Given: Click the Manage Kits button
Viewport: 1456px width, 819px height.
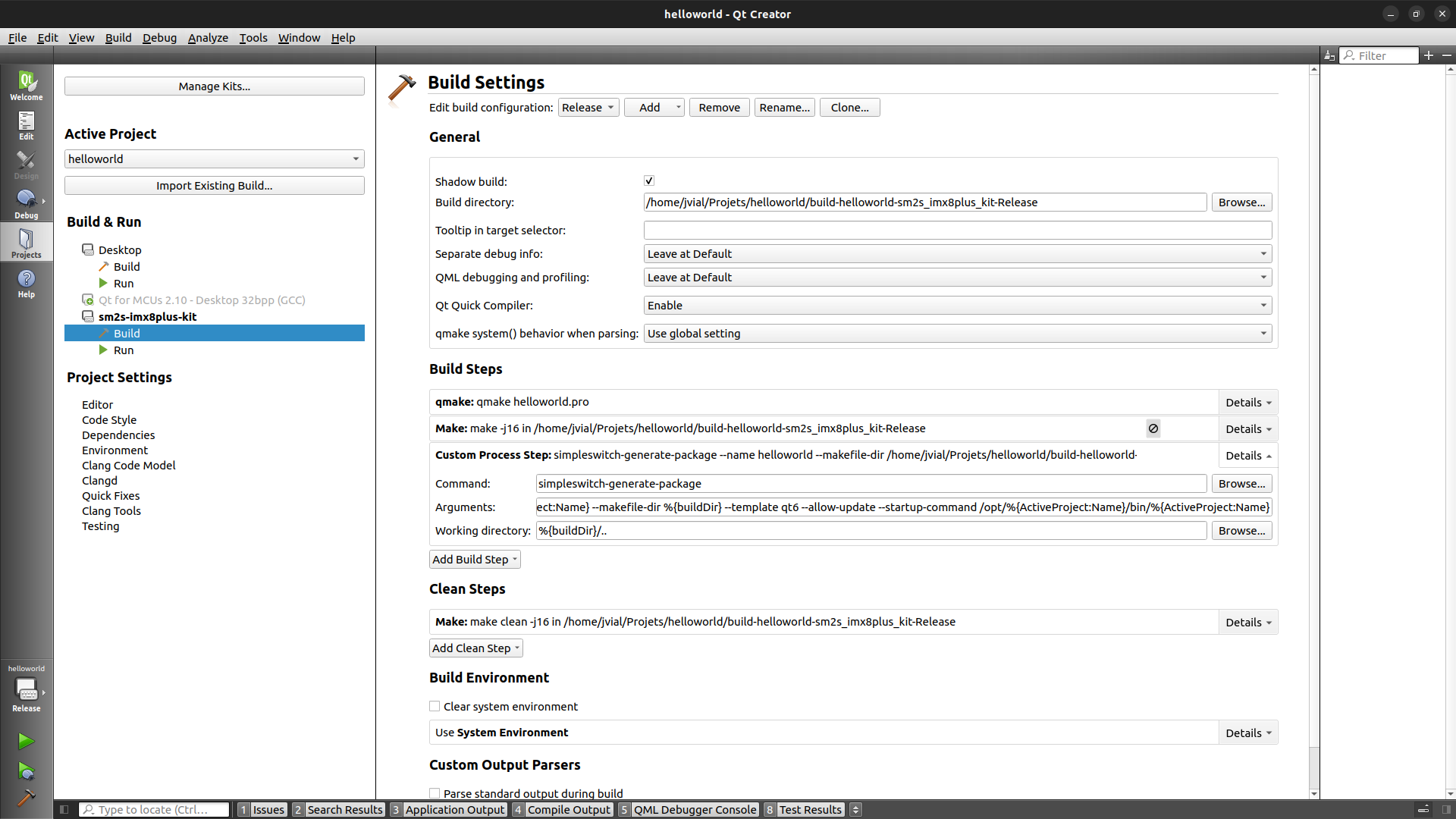Looking at the screenshot, I should (x=214, y=86).
